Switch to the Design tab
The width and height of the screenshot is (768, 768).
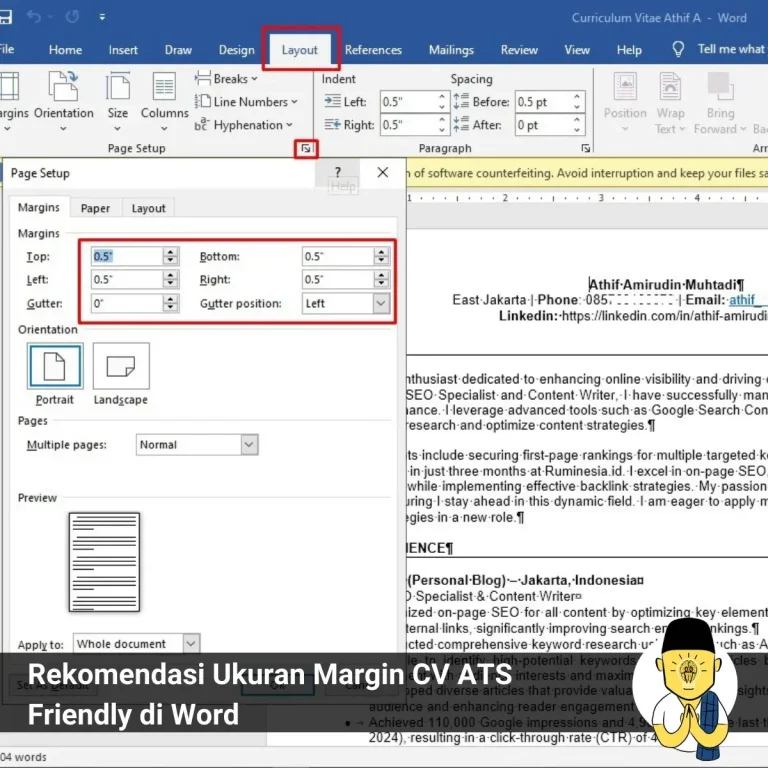point(237,50)
